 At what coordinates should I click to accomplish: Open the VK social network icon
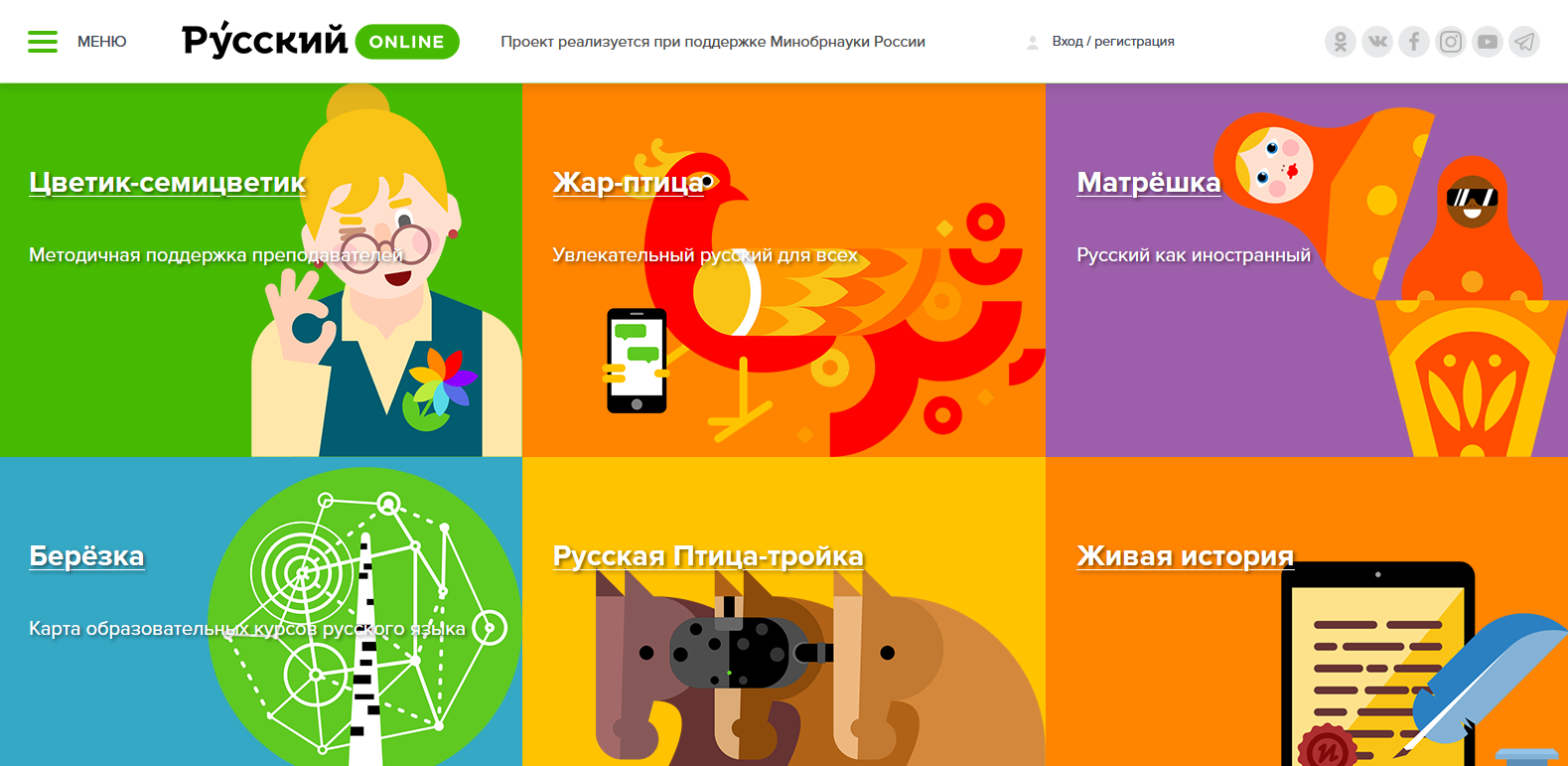pyautogui.click(x=1377, y=42)
